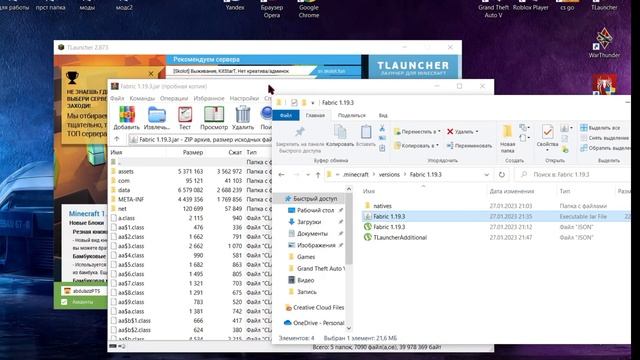Select the Fabric 1.19.3 Executable Jar file

pyautogui.click(x=496, y=216)
